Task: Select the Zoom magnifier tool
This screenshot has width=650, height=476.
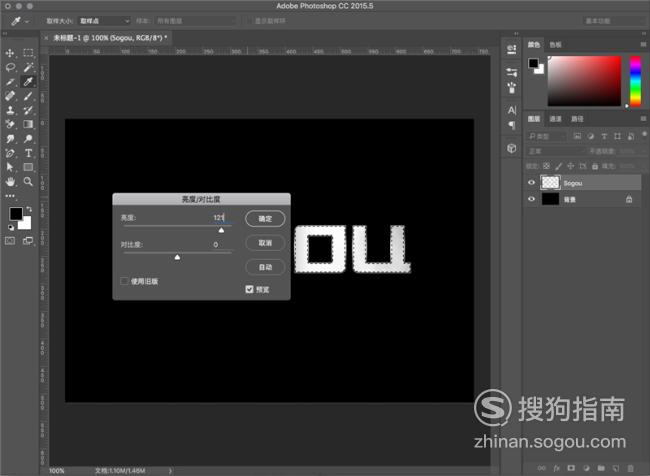Action: [28, 182]
